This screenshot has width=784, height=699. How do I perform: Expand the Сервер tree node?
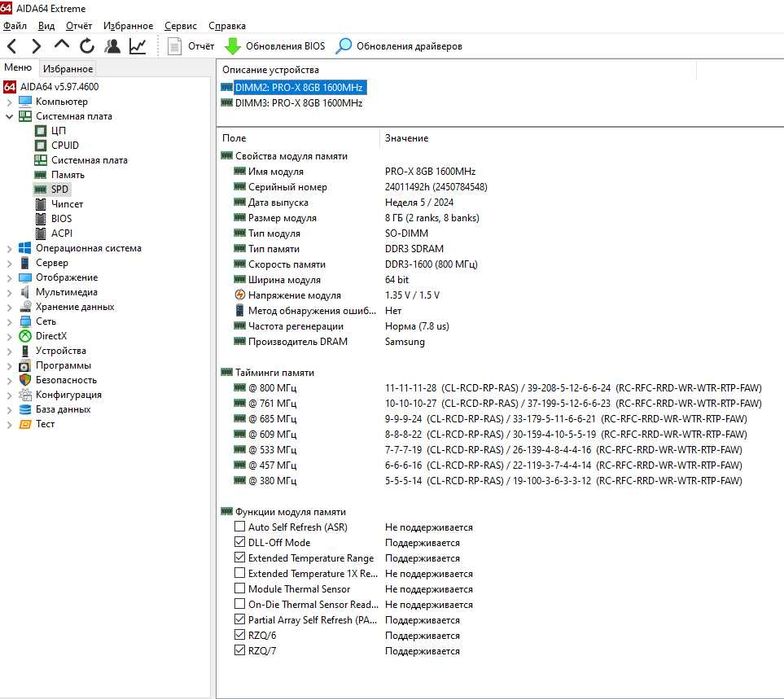pyautogui.click(x=10, y=263)
